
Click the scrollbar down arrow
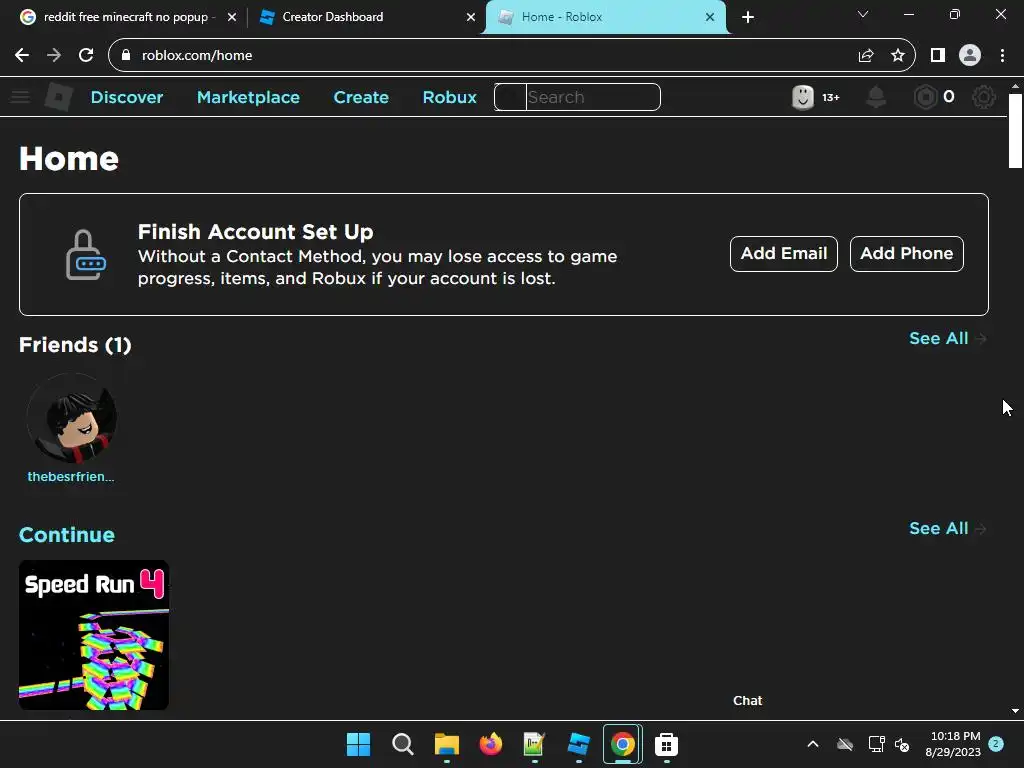click(x=1015, y=711)
